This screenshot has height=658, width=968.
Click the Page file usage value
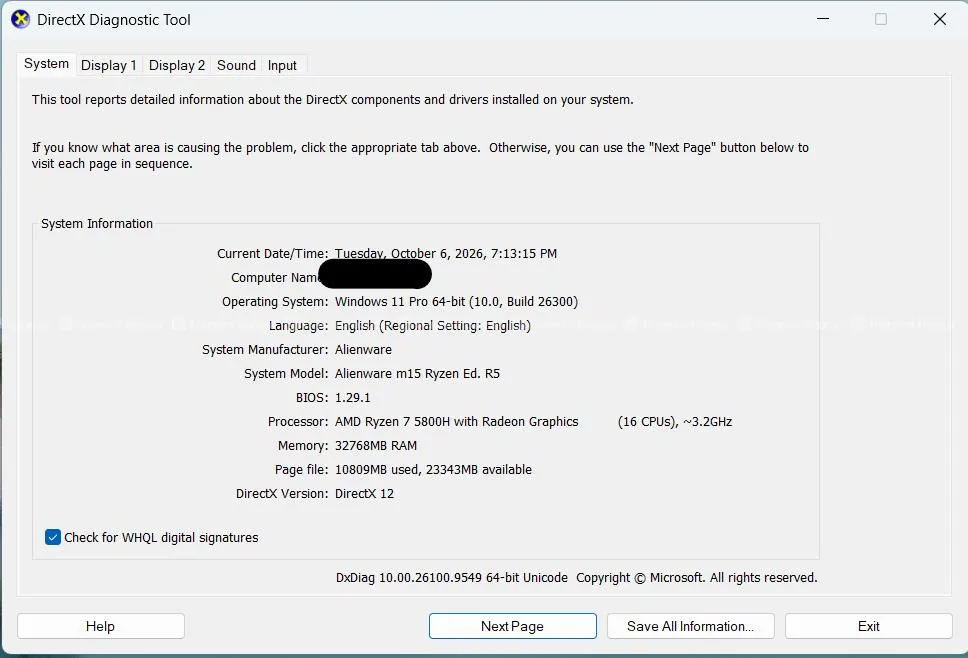(x=433, y=470)
